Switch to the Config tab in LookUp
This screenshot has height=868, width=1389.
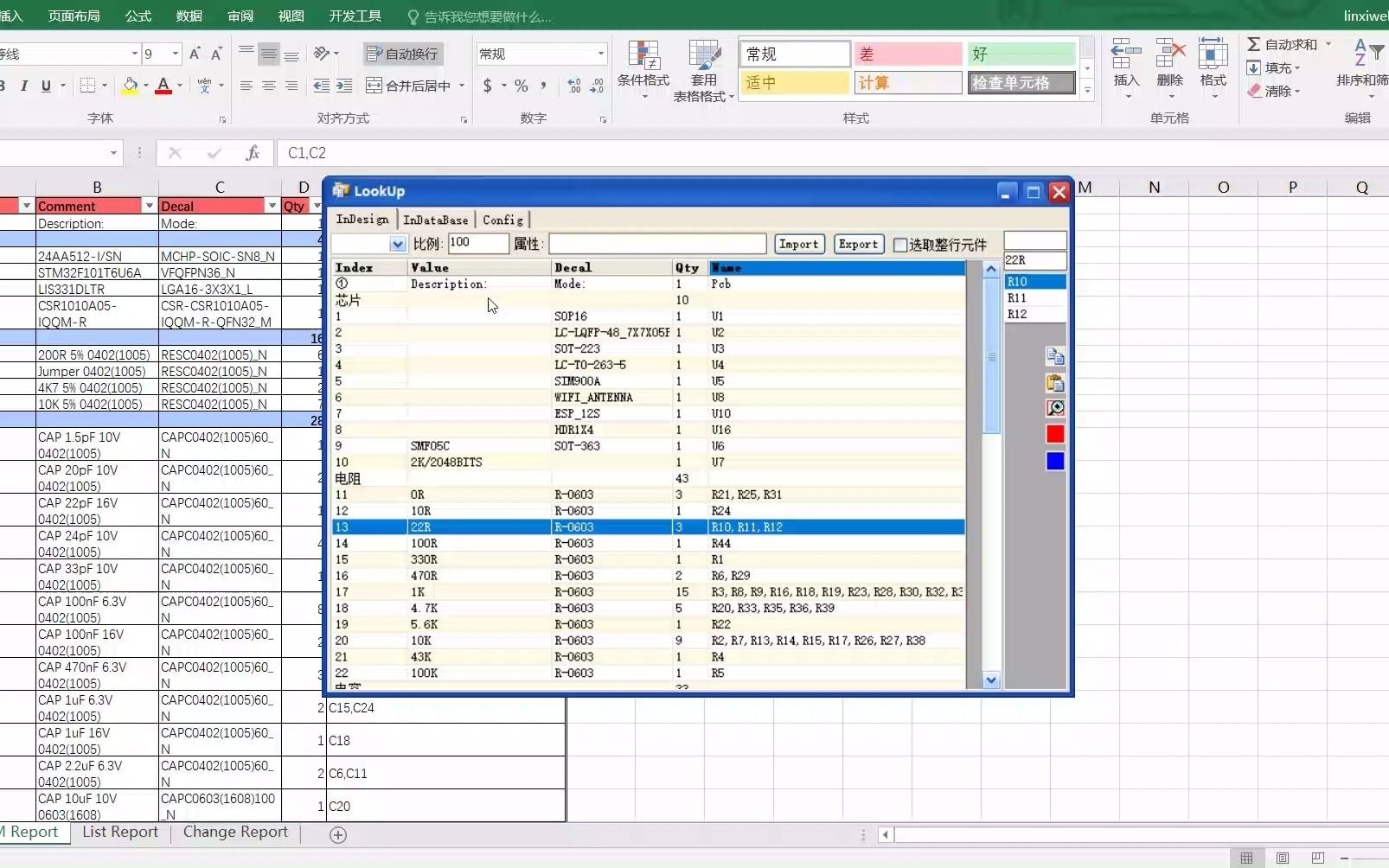tap(502, 220)
